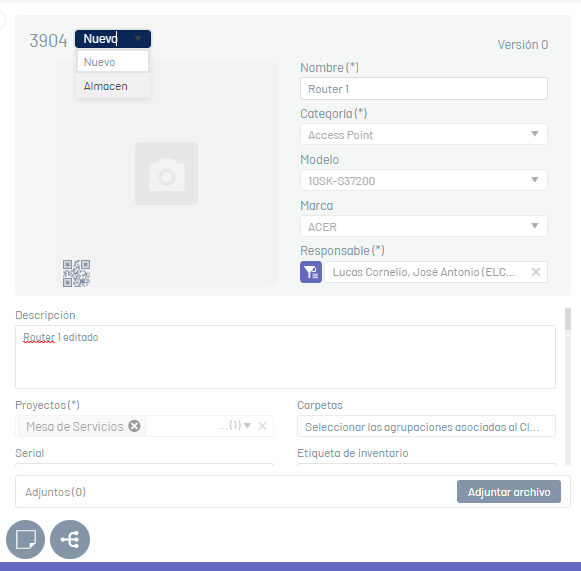
Task: Collapse the Nuevo state dropdown arrow
Action: pyautogui.click(x=138, y=39)
